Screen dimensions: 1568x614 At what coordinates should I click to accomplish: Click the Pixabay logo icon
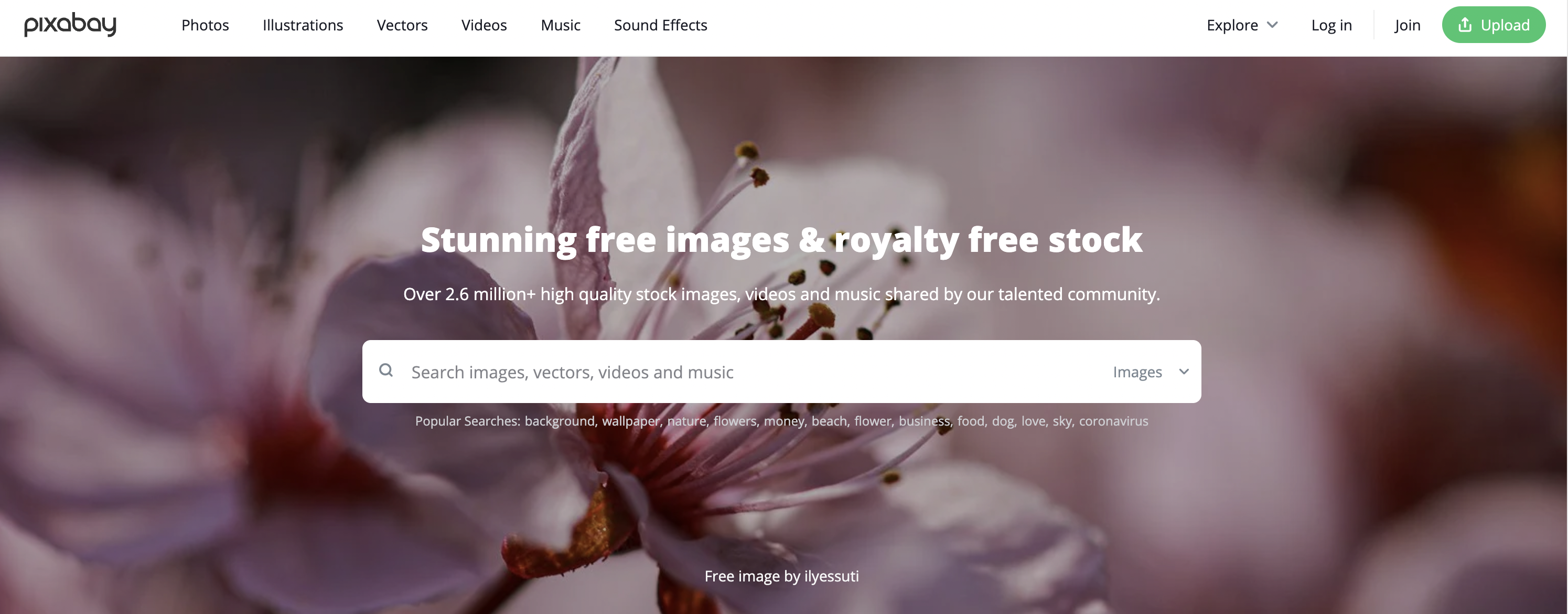(x=70, y=24)
